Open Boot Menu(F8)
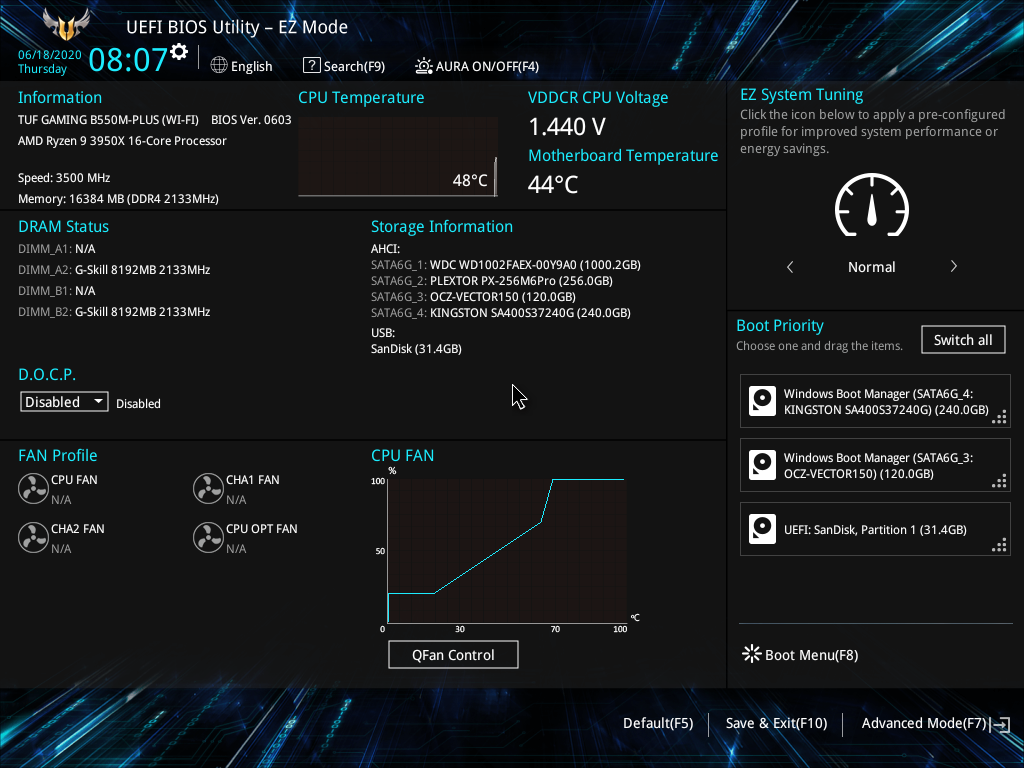 pos(800,654)
